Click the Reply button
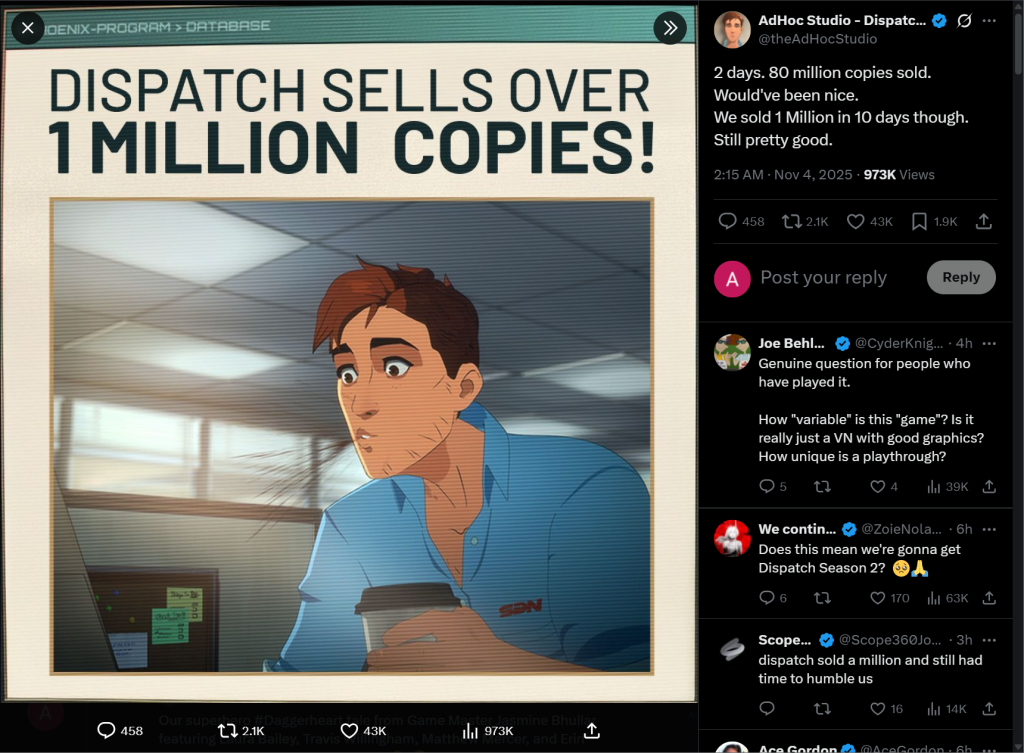This screenshot has width=1024, height=753. pyautogui.click(x=961, y=277)
